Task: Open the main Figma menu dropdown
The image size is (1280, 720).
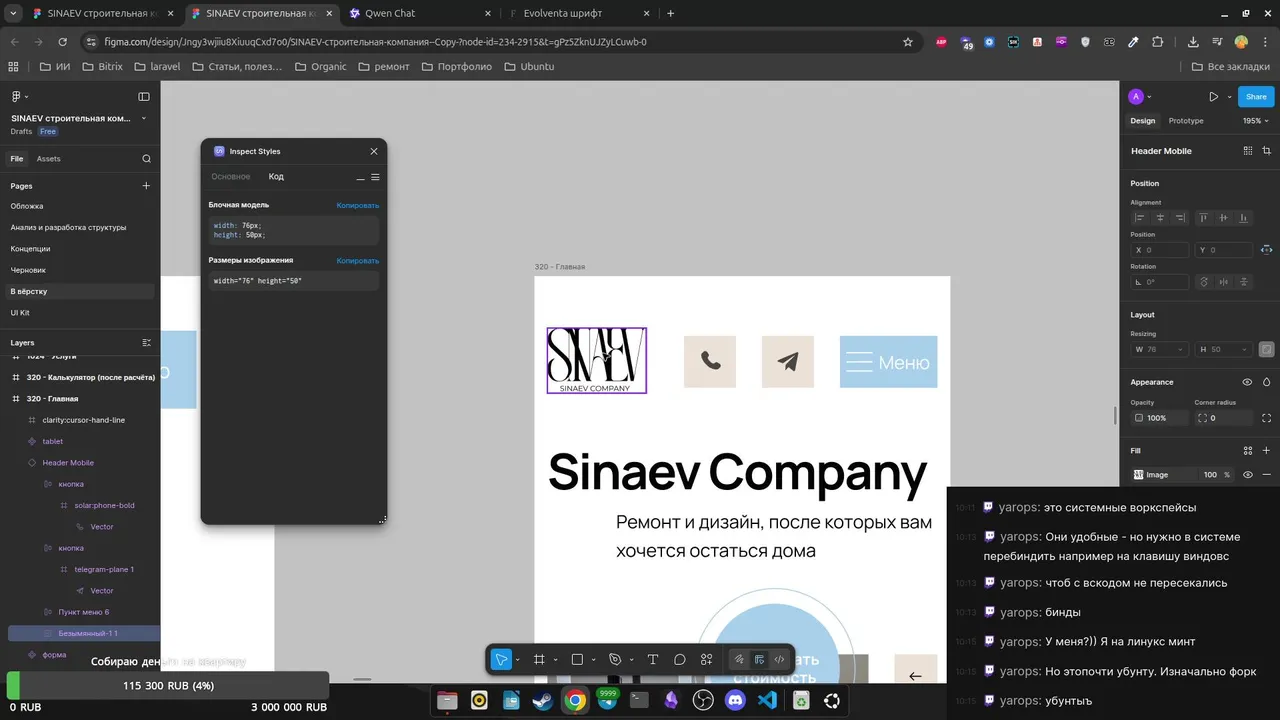Action: coord(19,97)
